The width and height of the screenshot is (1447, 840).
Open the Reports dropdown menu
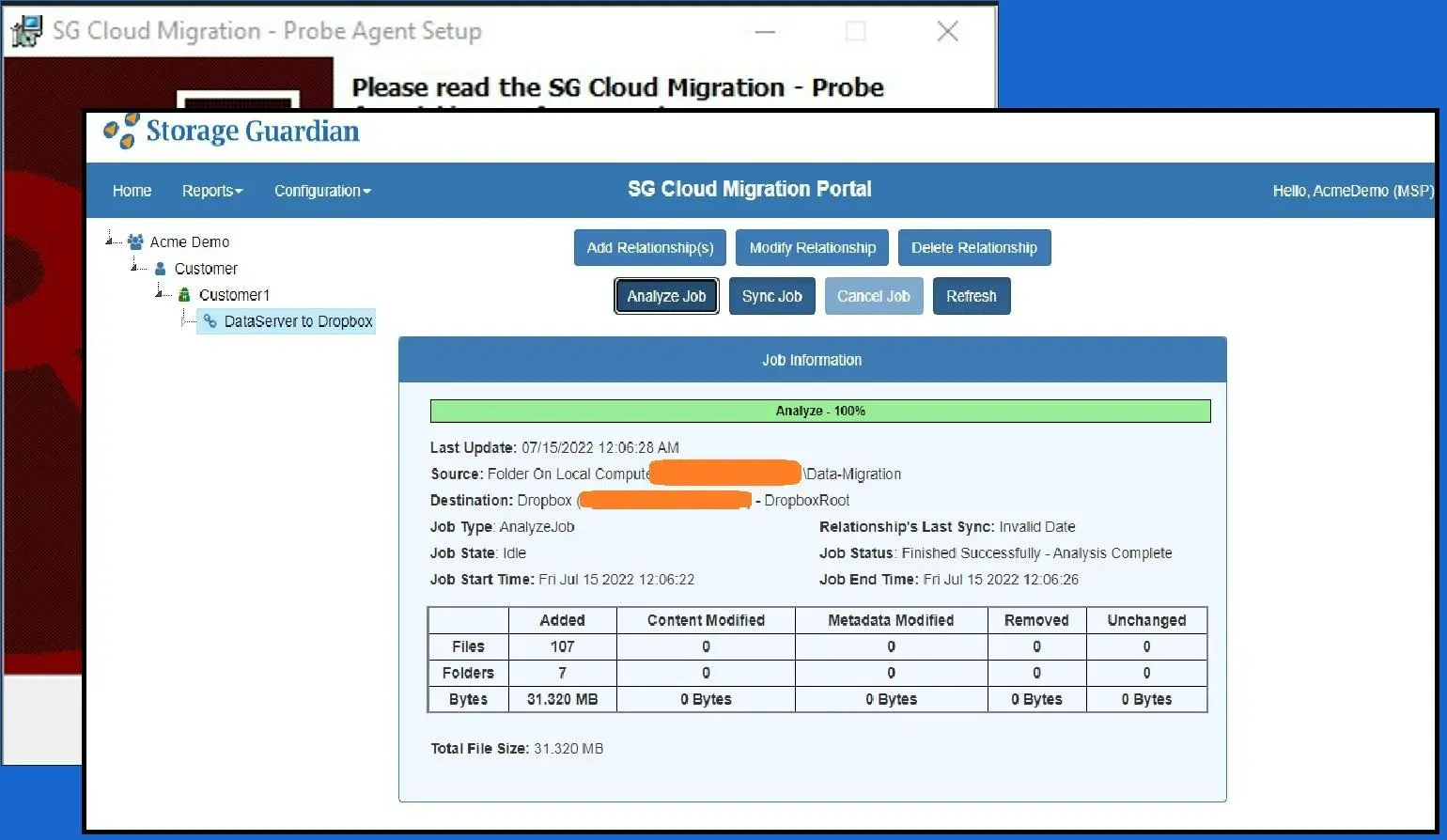211,190
